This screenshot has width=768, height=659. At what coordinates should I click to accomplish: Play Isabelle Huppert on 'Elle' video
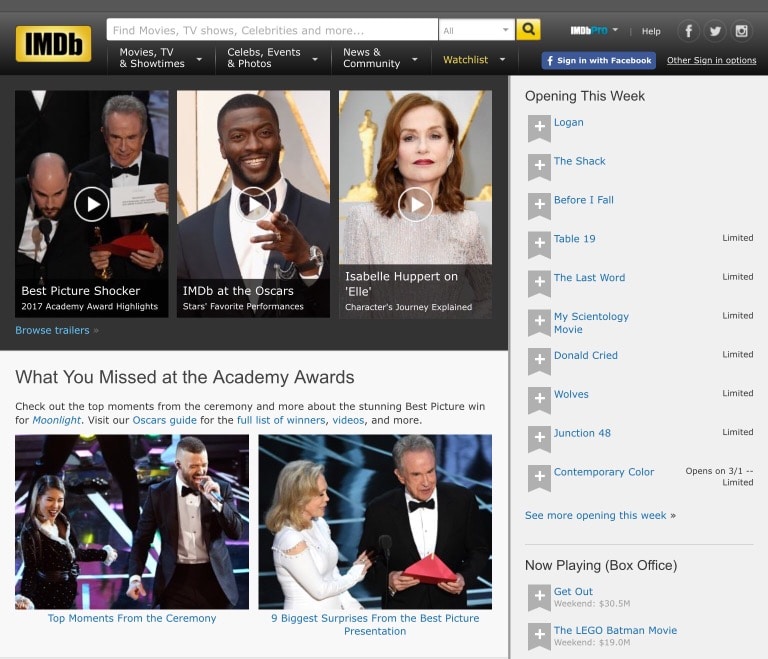pyautogui.click(x=415, y=204)
